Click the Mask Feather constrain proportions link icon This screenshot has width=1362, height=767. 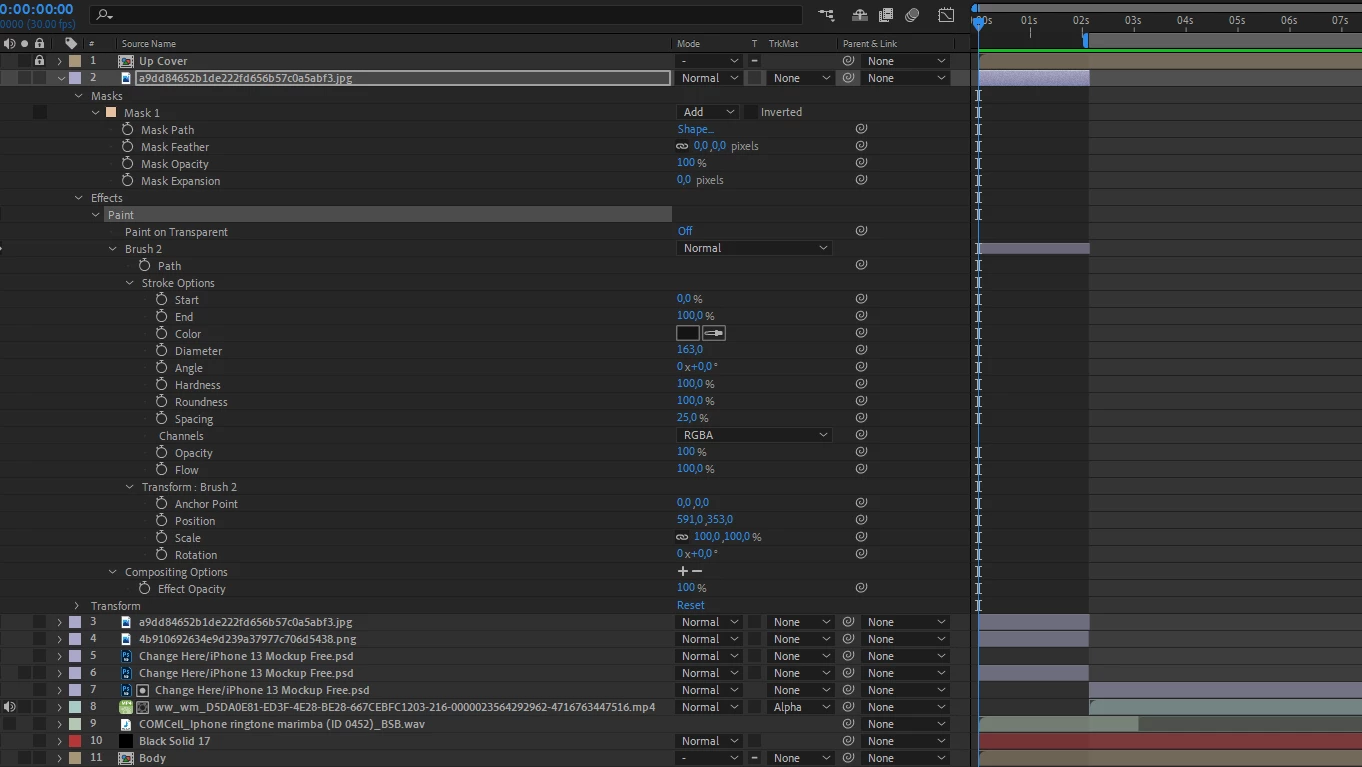[x=683, y=146]
